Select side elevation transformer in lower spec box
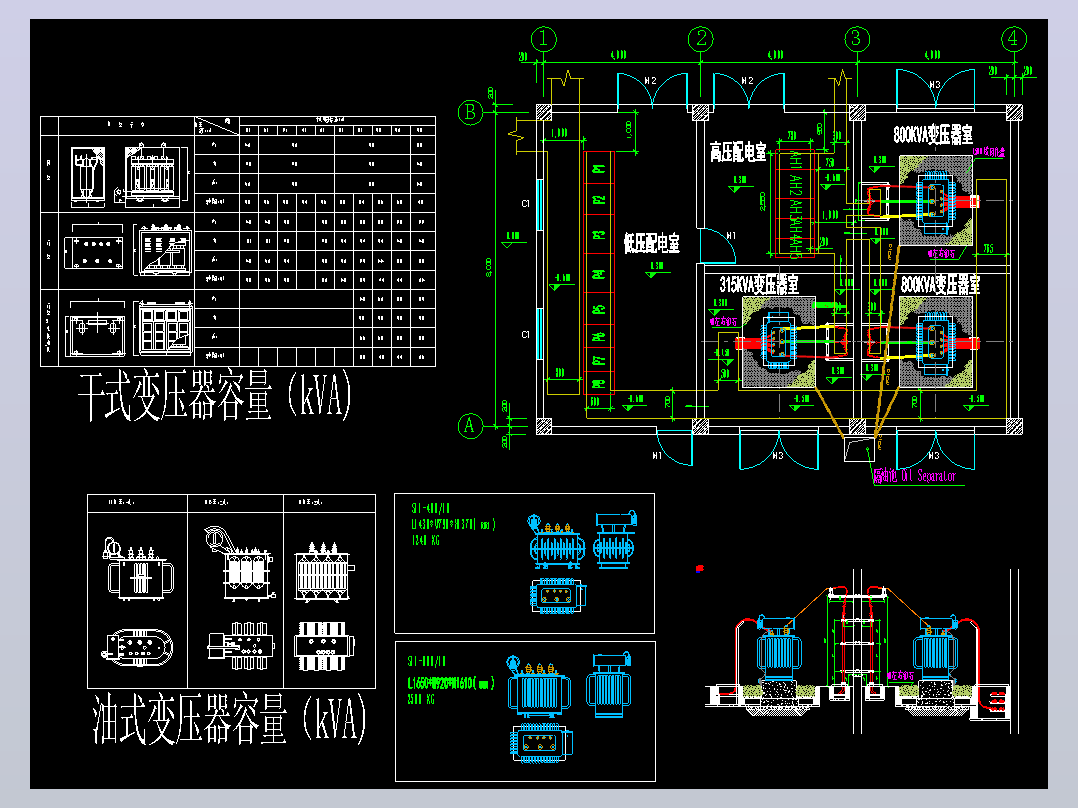The image size is (1078, 808). 608,684
